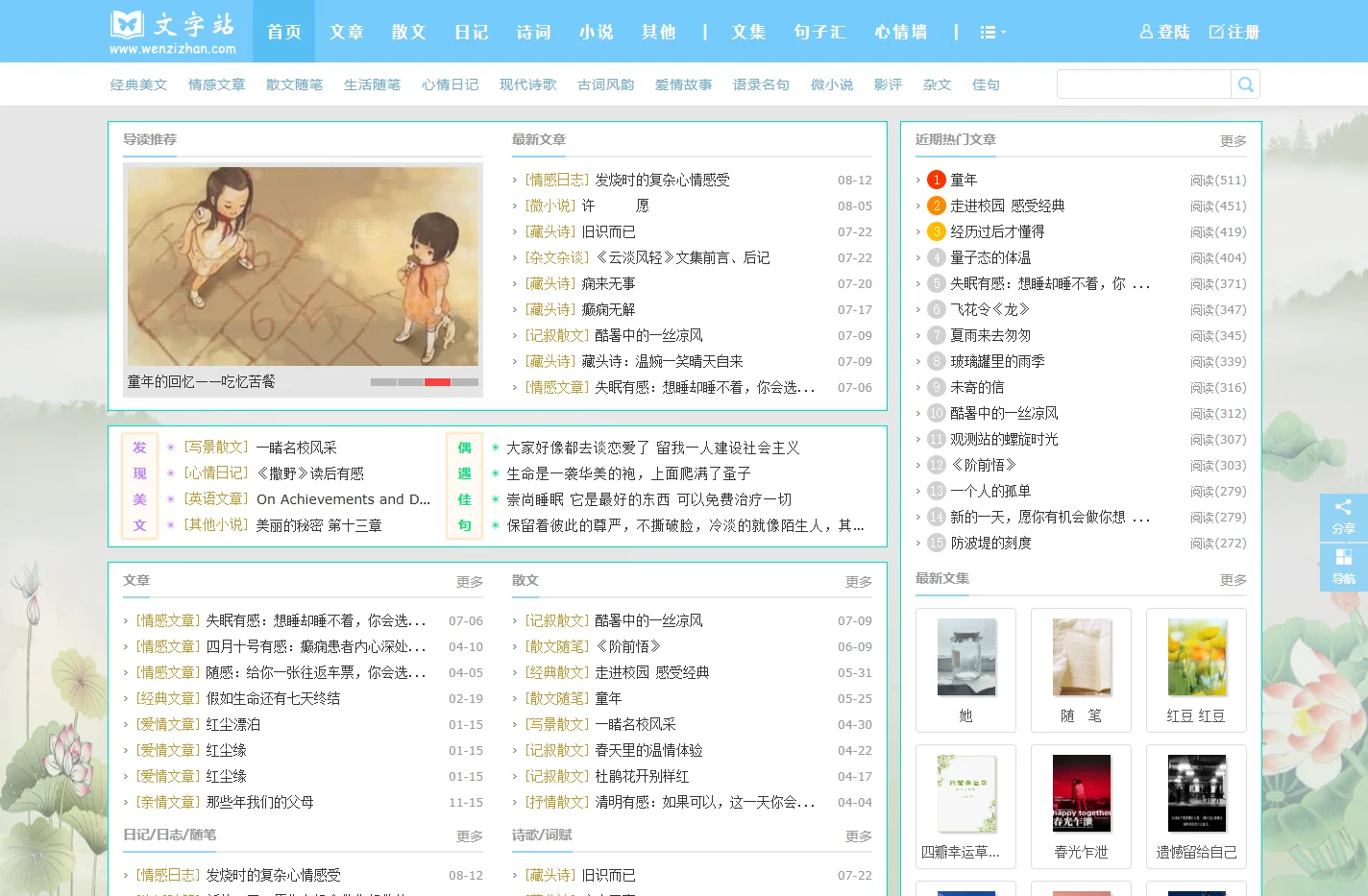Screen dimensions: 1368x896
Task: Click the 登陆 login link
Action: (x=1164, y=32)
